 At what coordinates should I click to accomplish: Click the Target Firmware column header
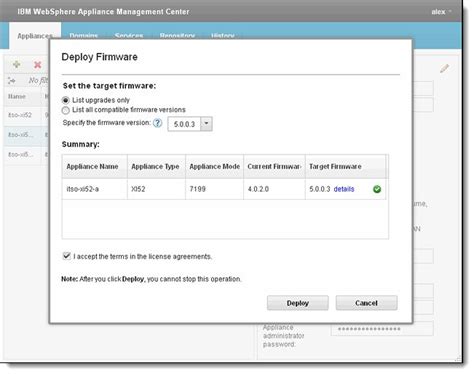(345, 166)
